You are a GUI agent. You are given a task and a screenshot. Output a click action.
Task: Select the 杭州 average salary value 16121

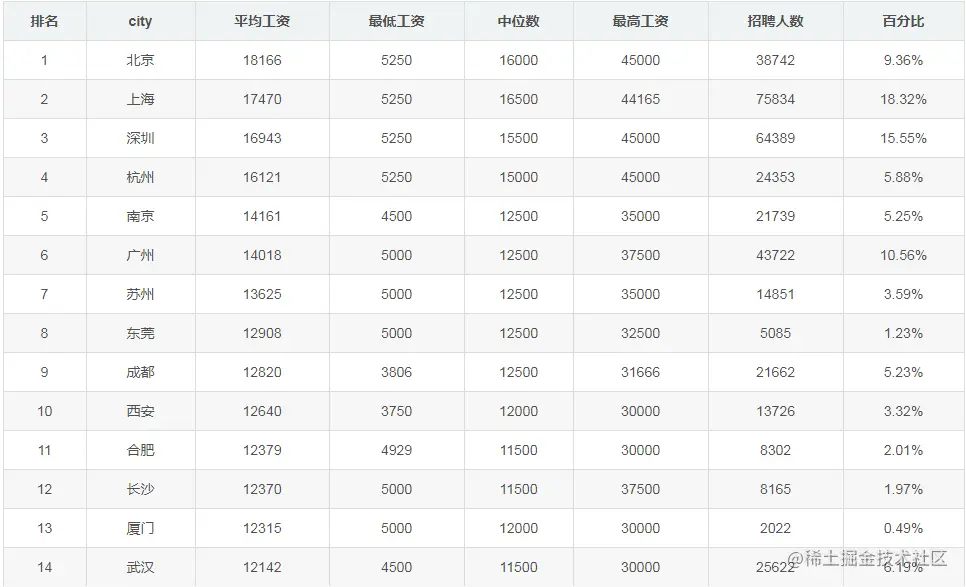click(x=264, y=177)
